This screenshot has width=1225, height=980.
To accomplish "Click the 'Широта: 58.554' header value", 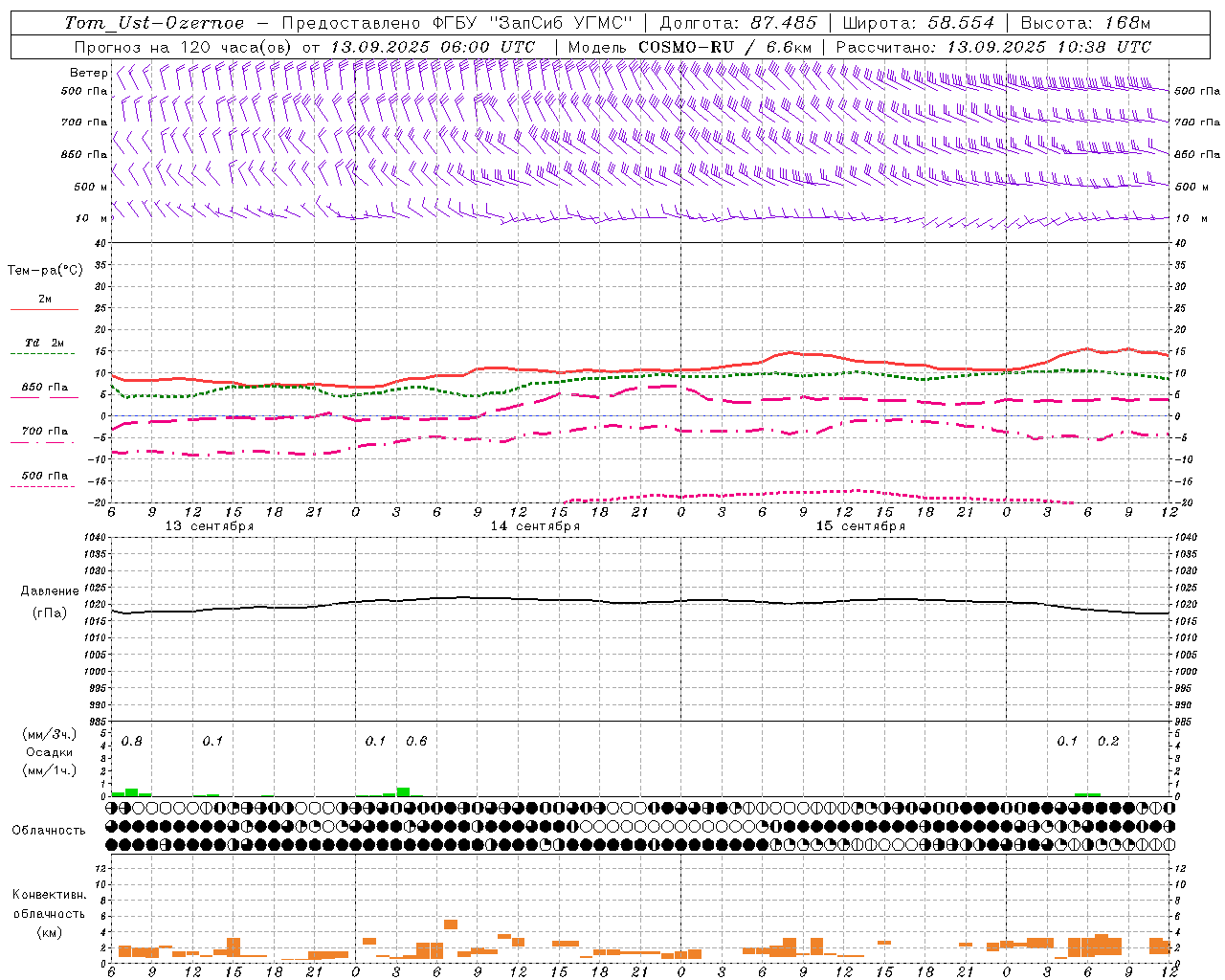I will click(919, 23).
